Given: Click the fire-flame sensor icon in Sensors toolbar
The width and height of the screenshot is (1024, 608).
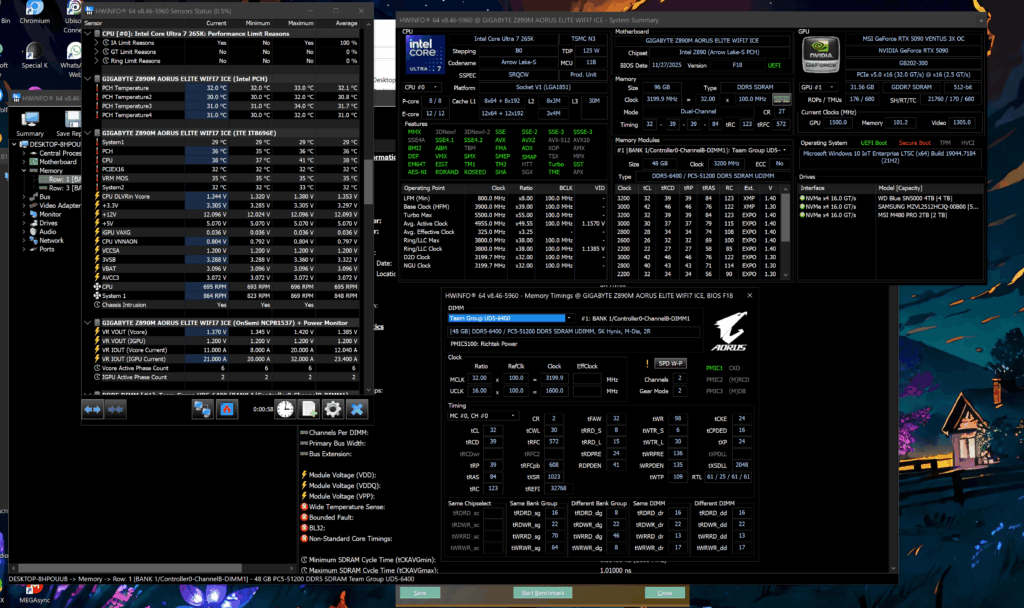Looking at the screenshot, I should click(x=227, y=409).
